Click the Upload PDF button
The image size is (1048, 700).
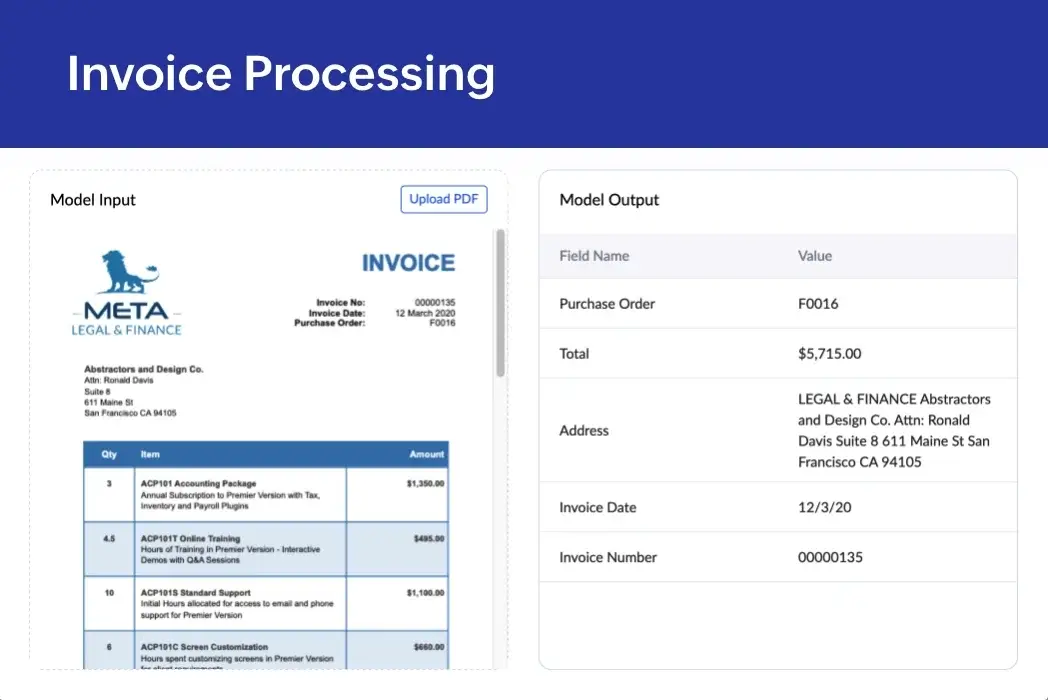[444, 199]
